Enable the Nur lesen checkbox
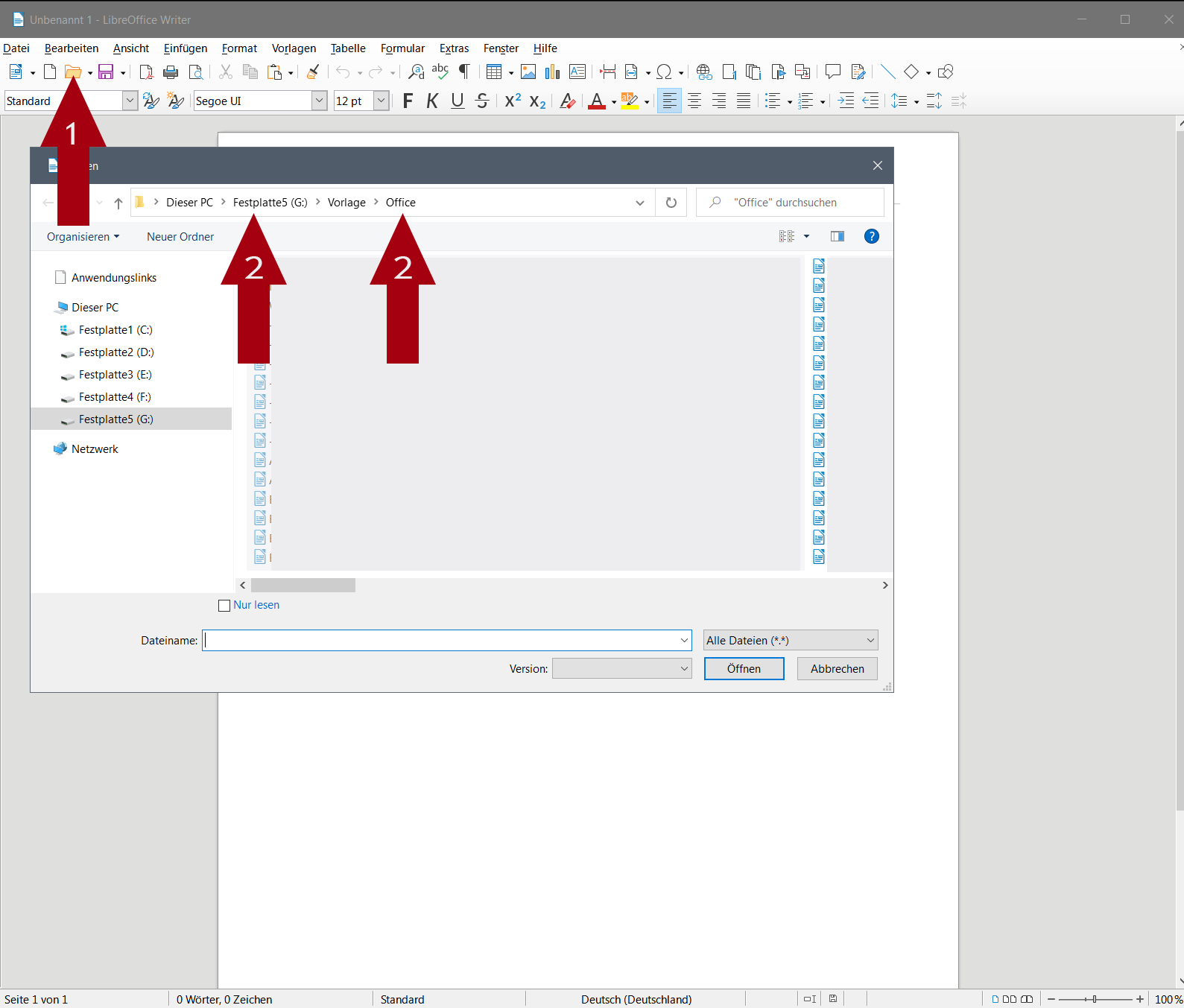1184x1008 pixels. coord(224,606)
